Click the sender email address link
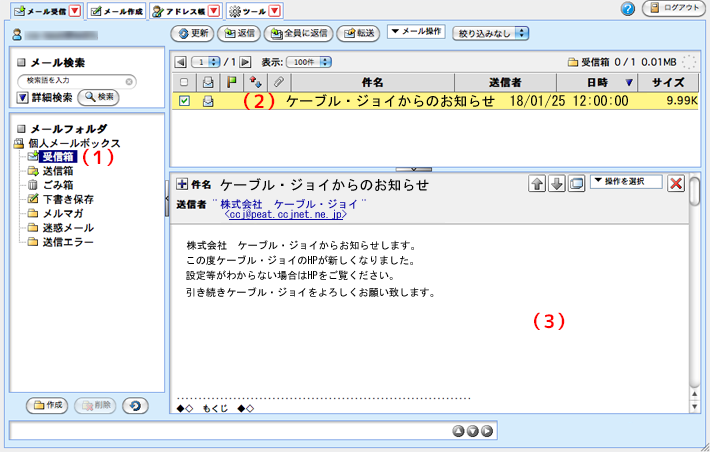Viewport: 710px width, 452px height. pyautogui.click(x=285, y=214)
